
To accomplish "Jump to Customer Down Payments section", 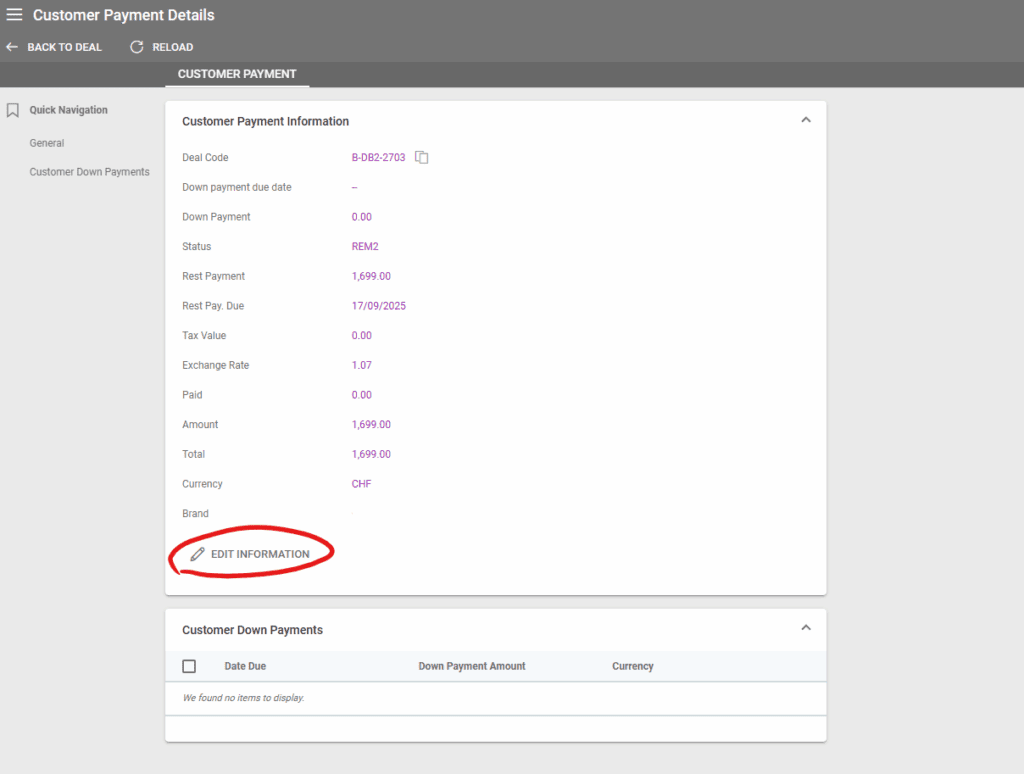I will (89, 172).
